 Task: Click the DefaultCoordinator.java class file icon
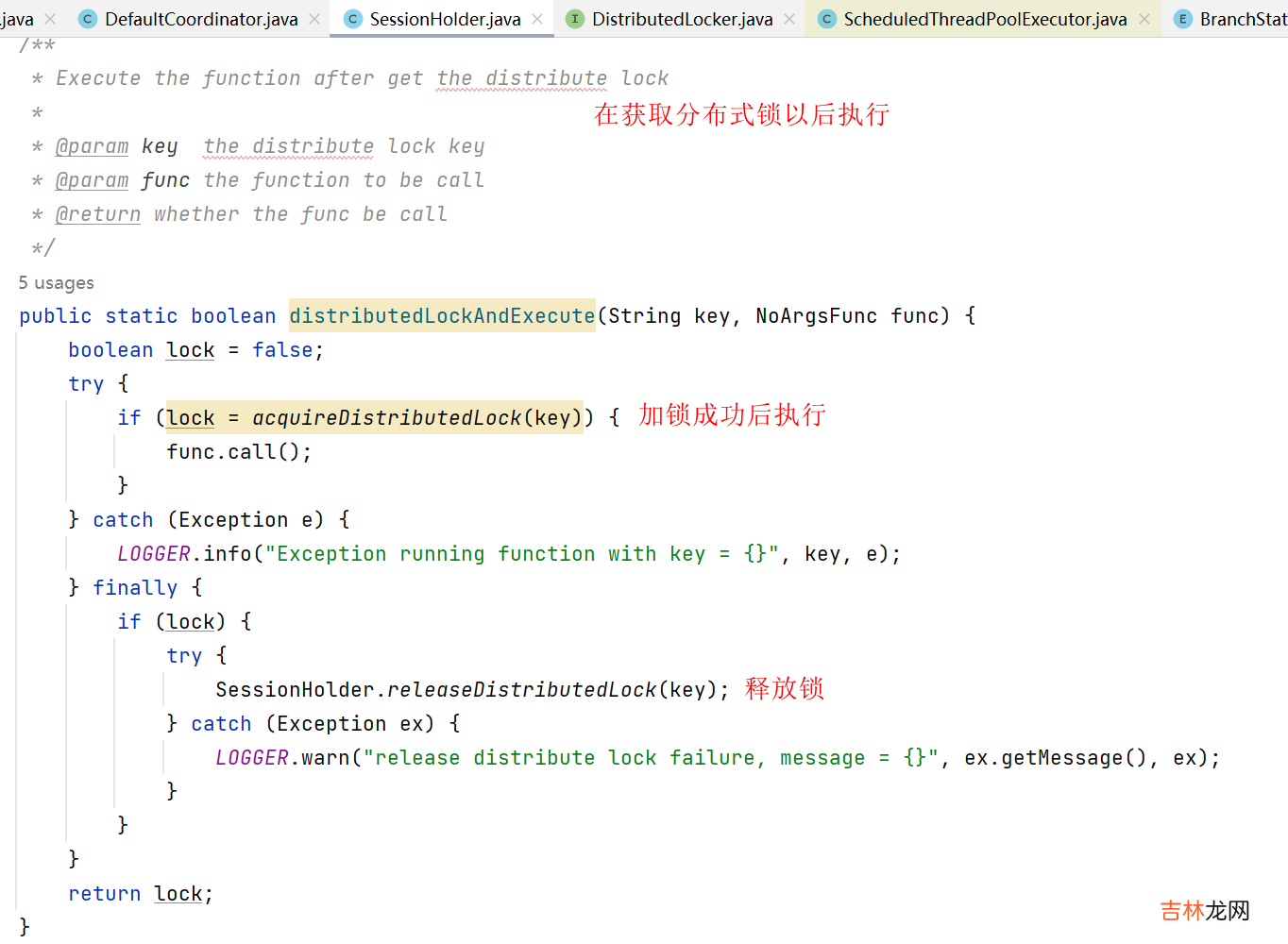coord(88,19)
